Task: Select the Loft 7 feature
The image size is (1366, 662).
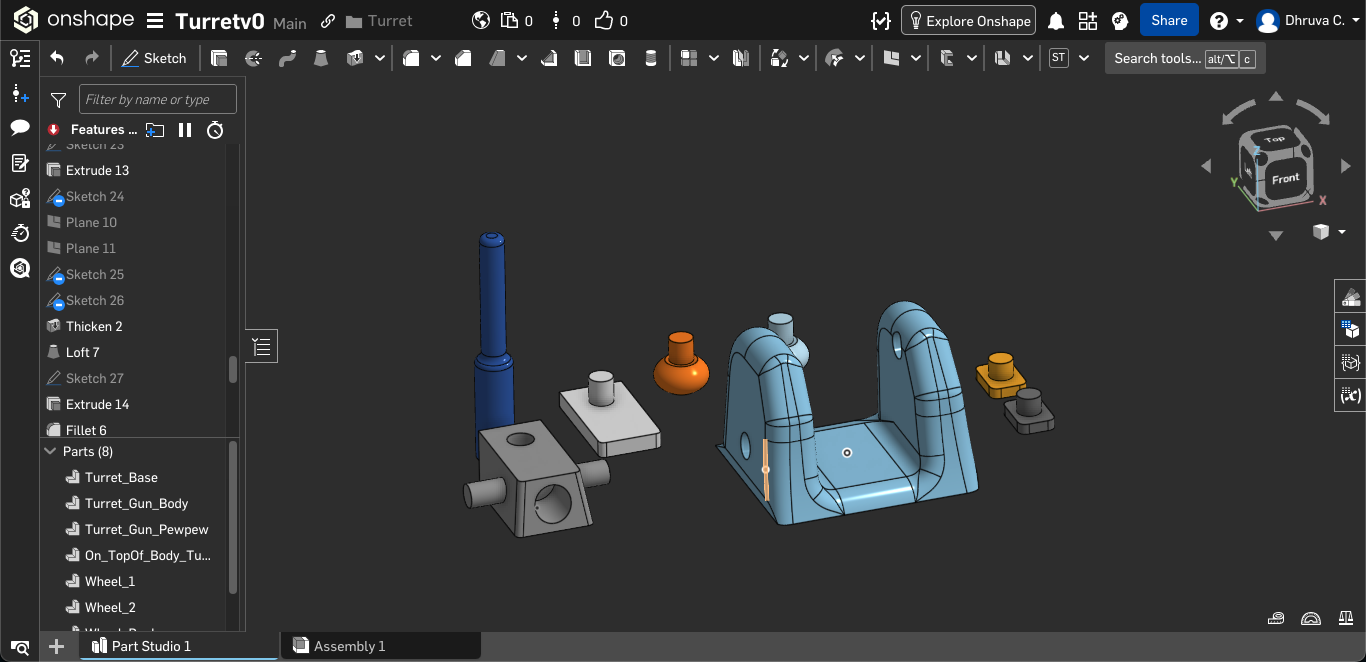Action: pos(82,352)
